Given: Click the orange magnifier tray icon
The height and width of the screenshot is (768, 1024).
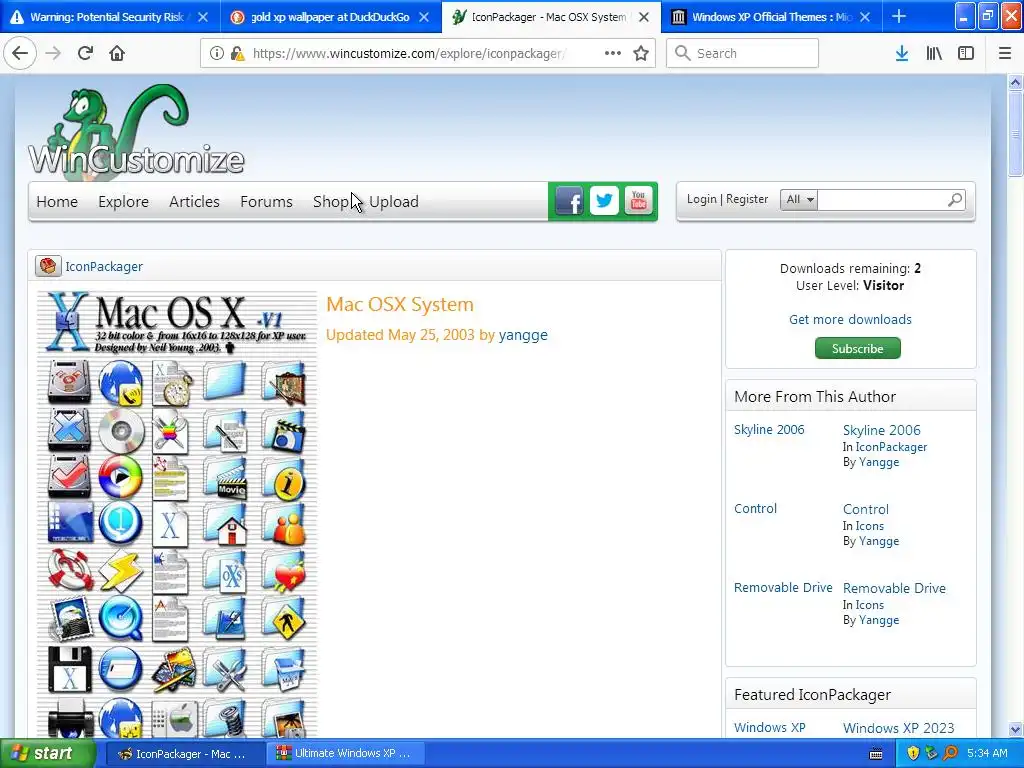Looking at the screenshot, I should (x=950, y=753).
